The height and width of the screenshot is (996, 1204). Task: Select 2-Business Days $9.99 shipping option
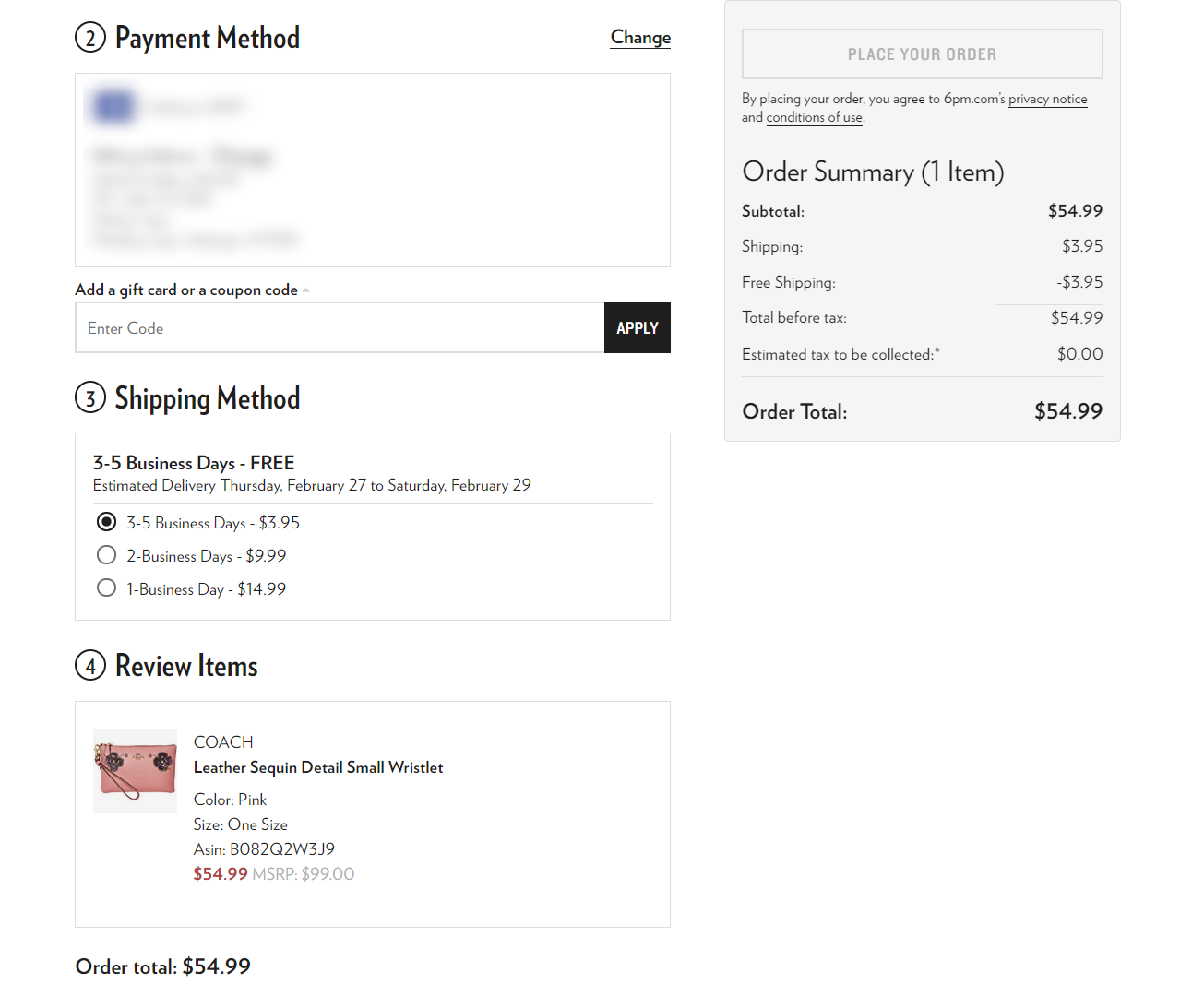107,555
